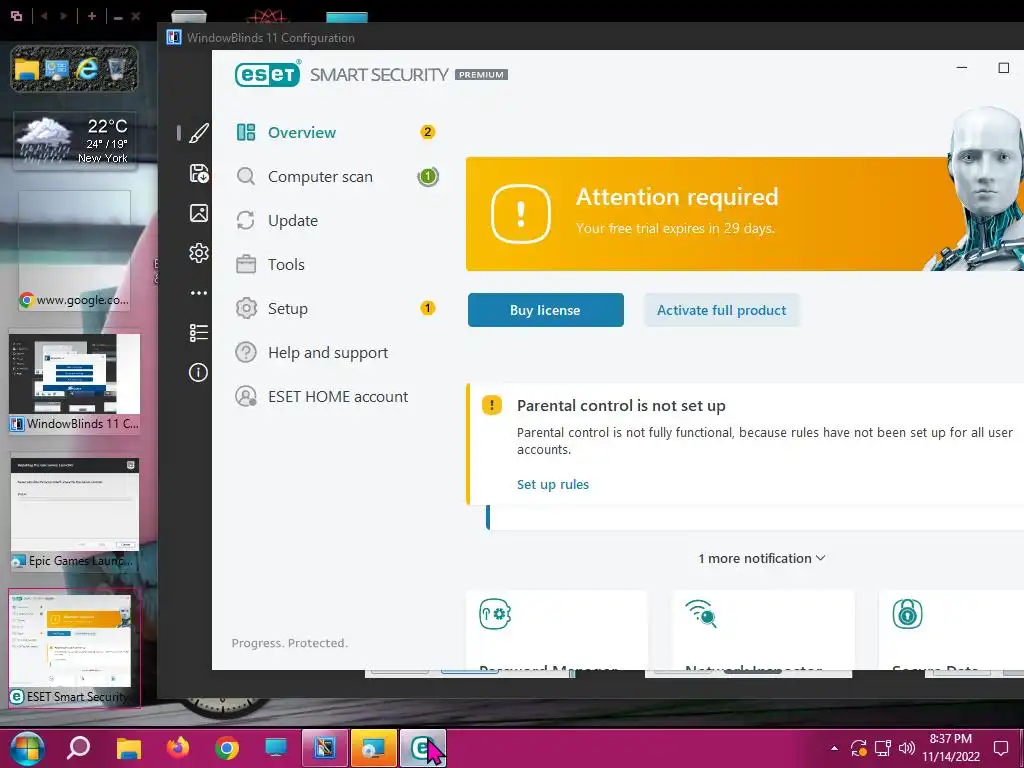Click the Attention required exclamation icon

pos(520,214)
